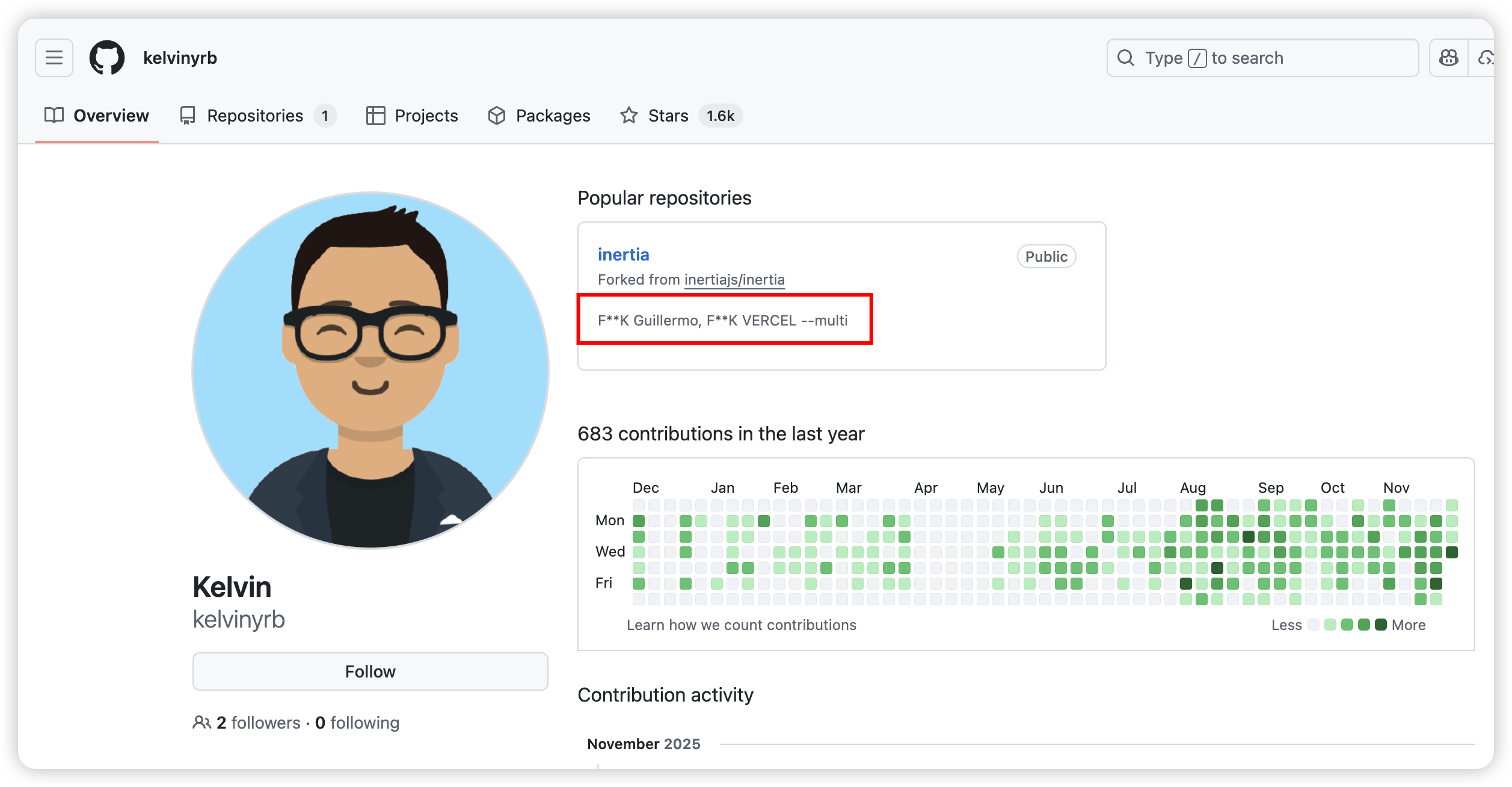1512x787 pixels.
Task: Follow the user Kelvin
Action: point(370,671)
